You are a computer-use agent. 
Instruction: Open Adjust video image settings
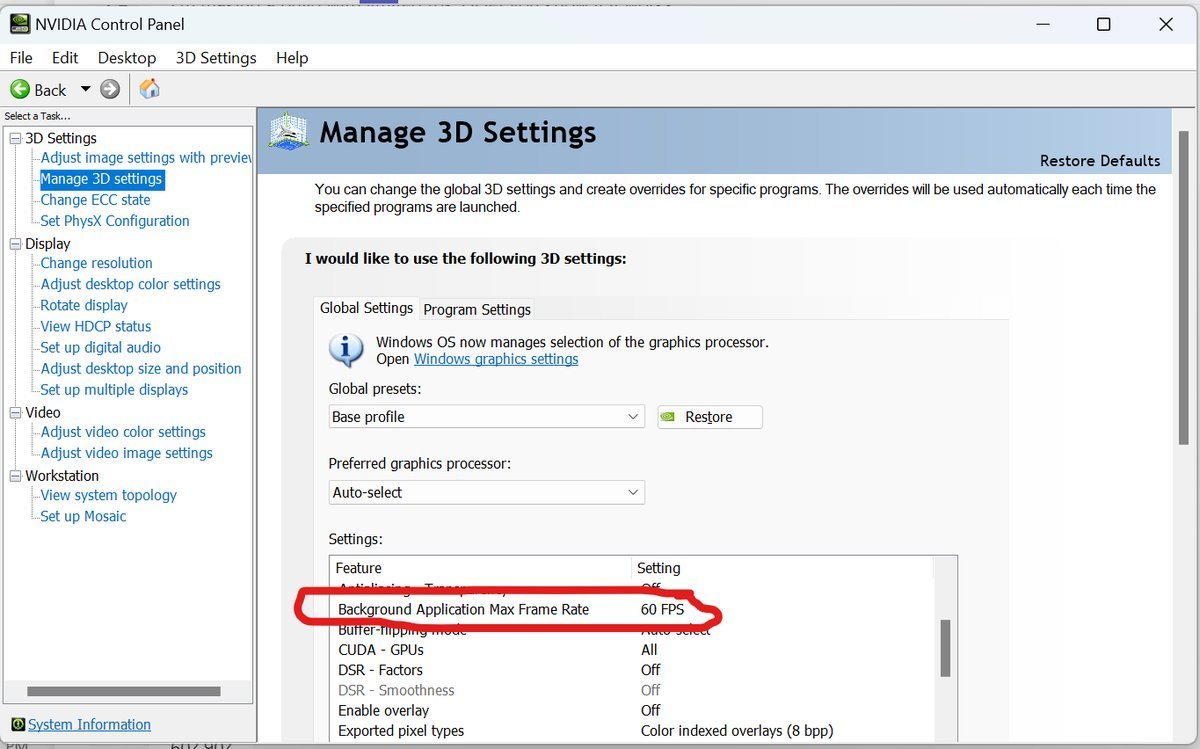tap(126, 453)
